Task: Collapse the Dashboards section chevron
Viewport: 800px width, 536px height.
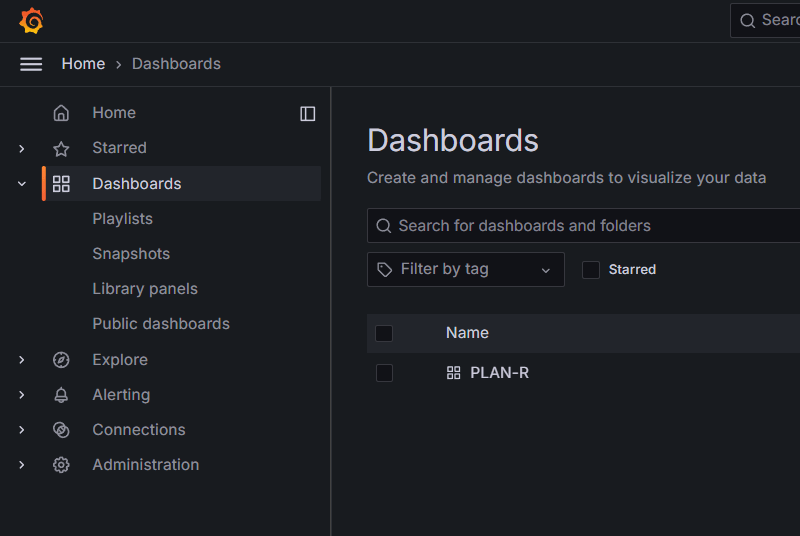Action: [22, 184]
